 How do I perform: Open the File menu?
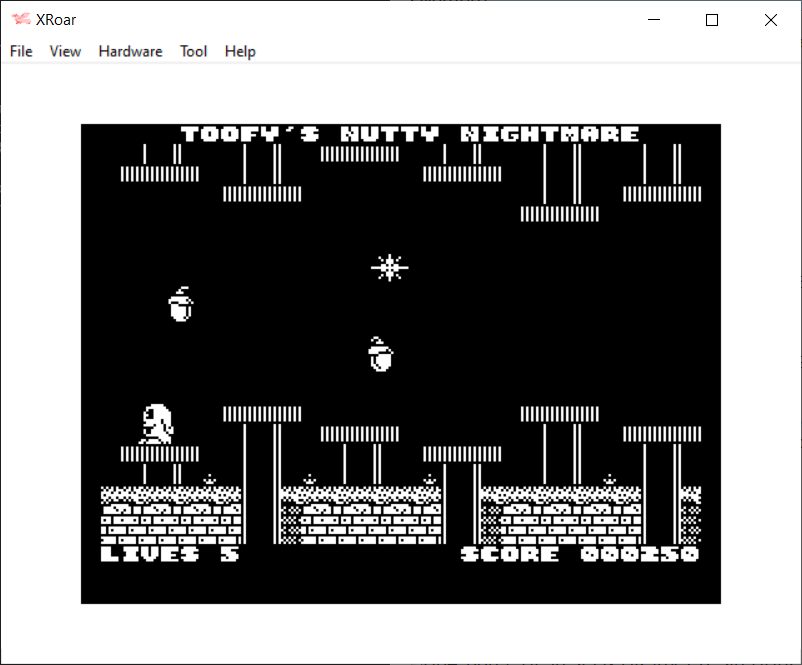[x=21, y=51]
